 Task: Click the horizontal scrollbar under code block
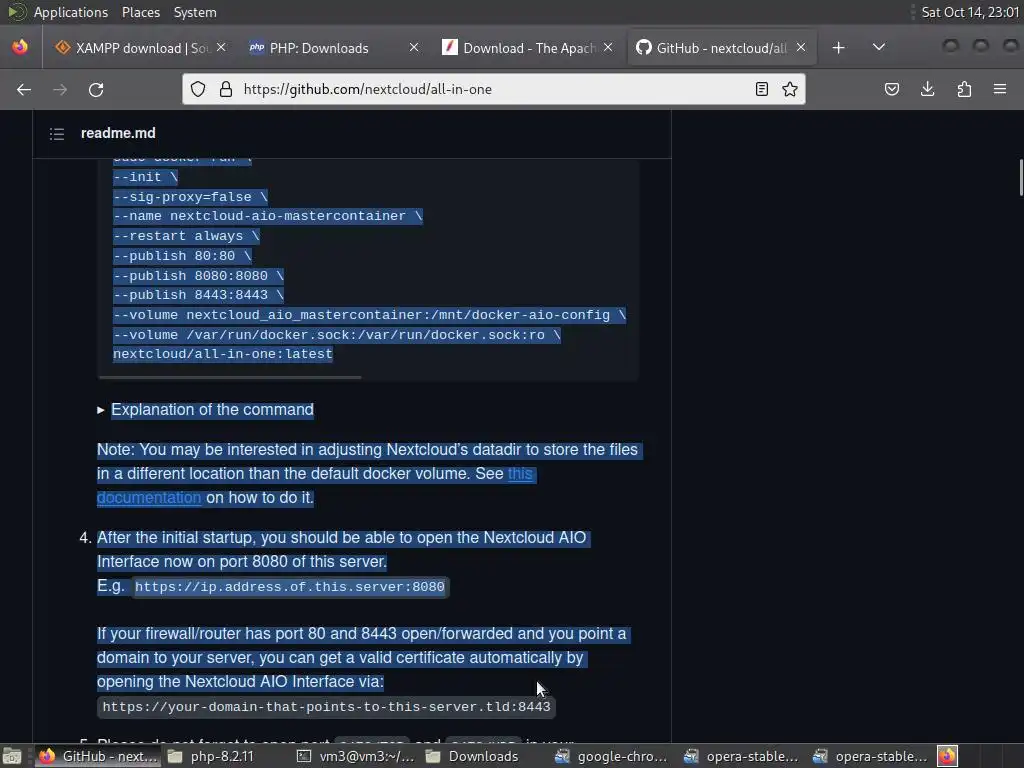229,377
